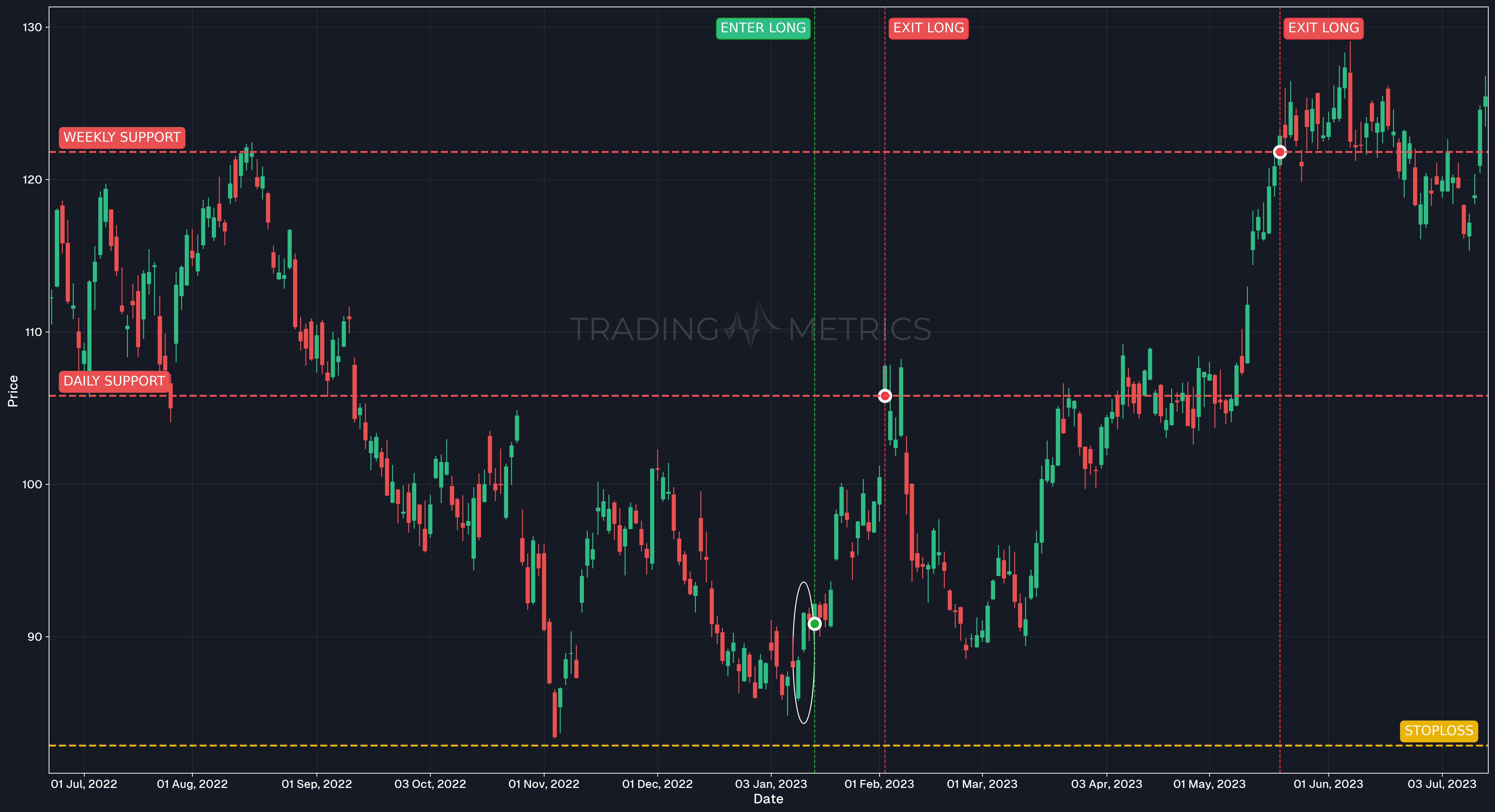
Task: Click the '01 Dec, 2022' date label
Action: [x=658, y=784]
